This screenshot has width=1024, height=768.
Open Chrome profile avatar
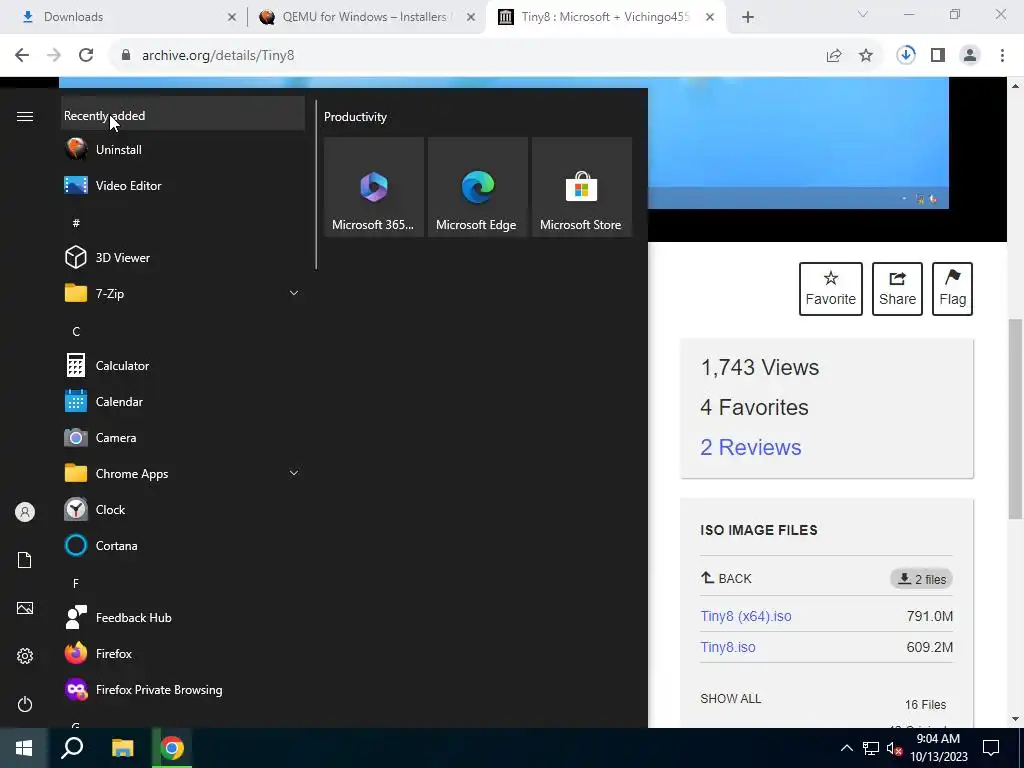pos(970,56)
